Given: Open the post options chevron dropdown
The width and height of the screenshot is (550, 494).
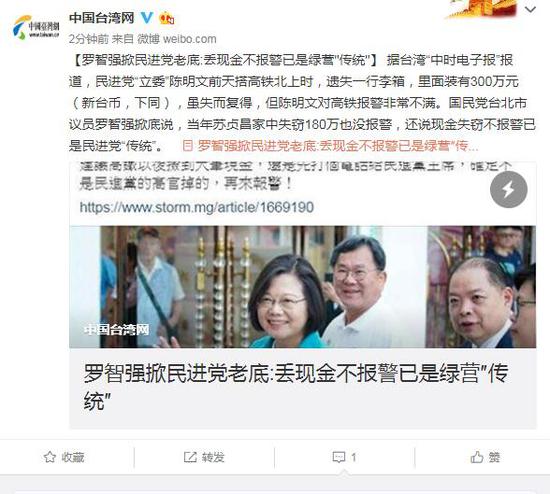Looking at the screenshot, I should coord(530,10).
